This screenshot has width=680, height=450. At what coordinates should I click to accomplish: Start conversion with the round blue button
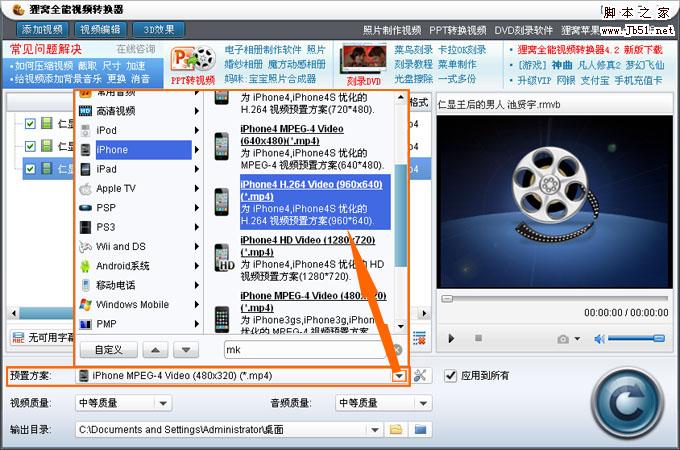628,403
